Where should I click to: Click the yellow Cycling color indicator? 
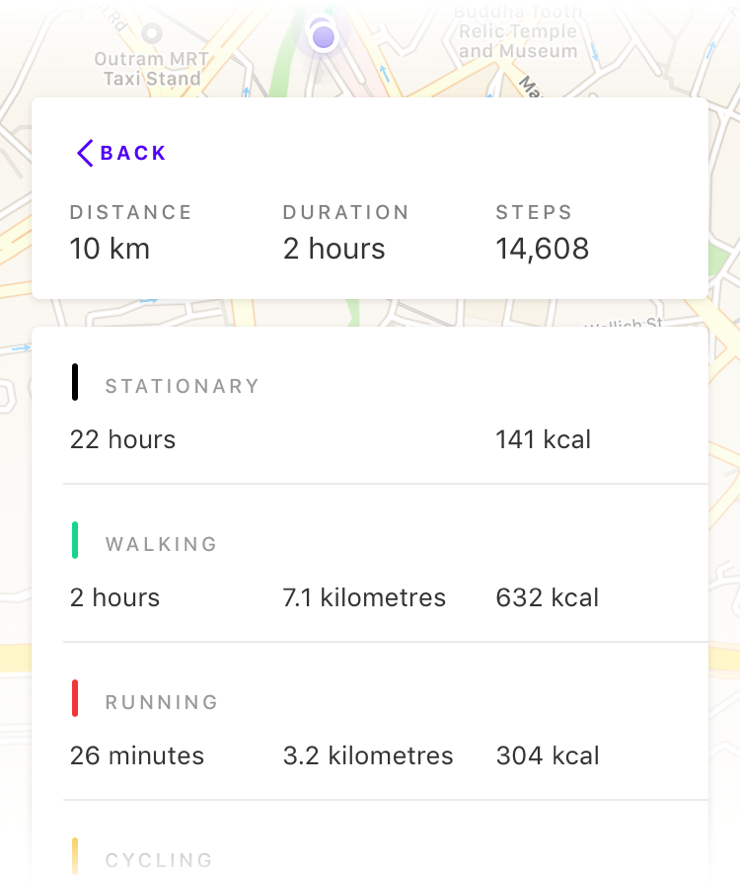coord(75,856)
